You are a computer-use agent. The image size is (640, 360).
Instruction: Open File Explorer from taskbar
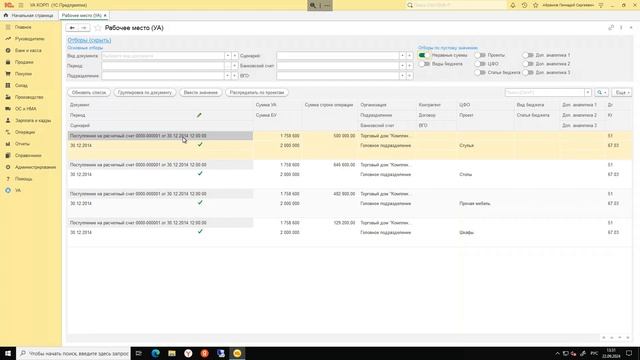coord(172,353)
